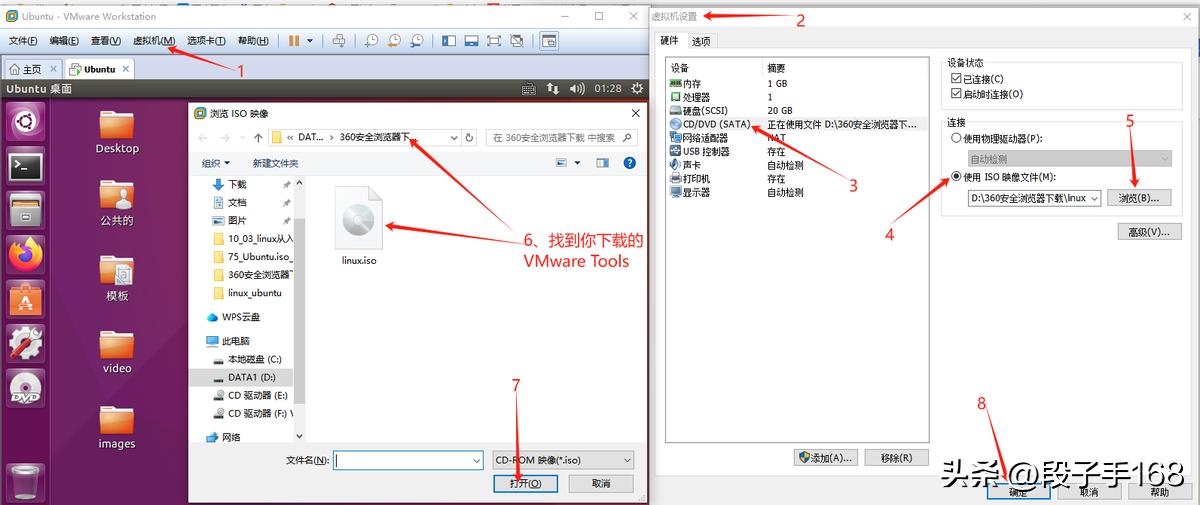Click the Unity mode toolbar icon
The width and height of the screenshot is (1200, 505).
(517, 41)
